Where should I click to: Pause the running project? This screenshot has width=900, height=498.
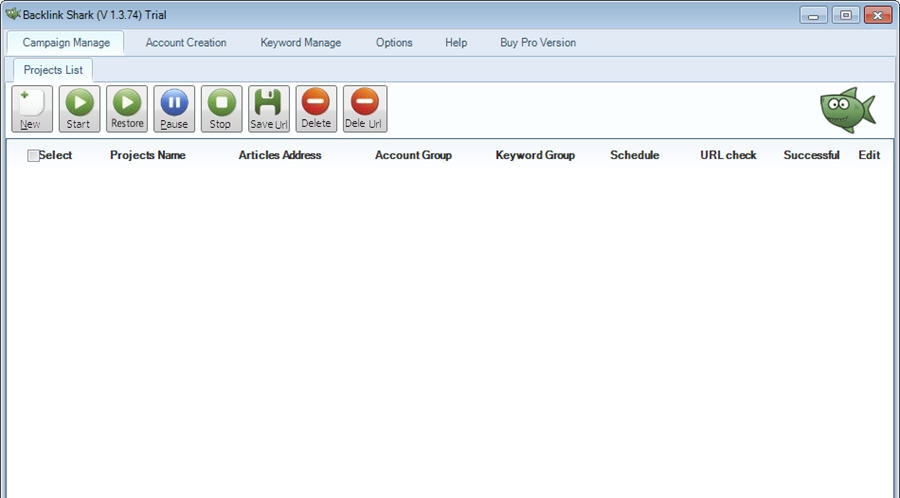(174, 109)
